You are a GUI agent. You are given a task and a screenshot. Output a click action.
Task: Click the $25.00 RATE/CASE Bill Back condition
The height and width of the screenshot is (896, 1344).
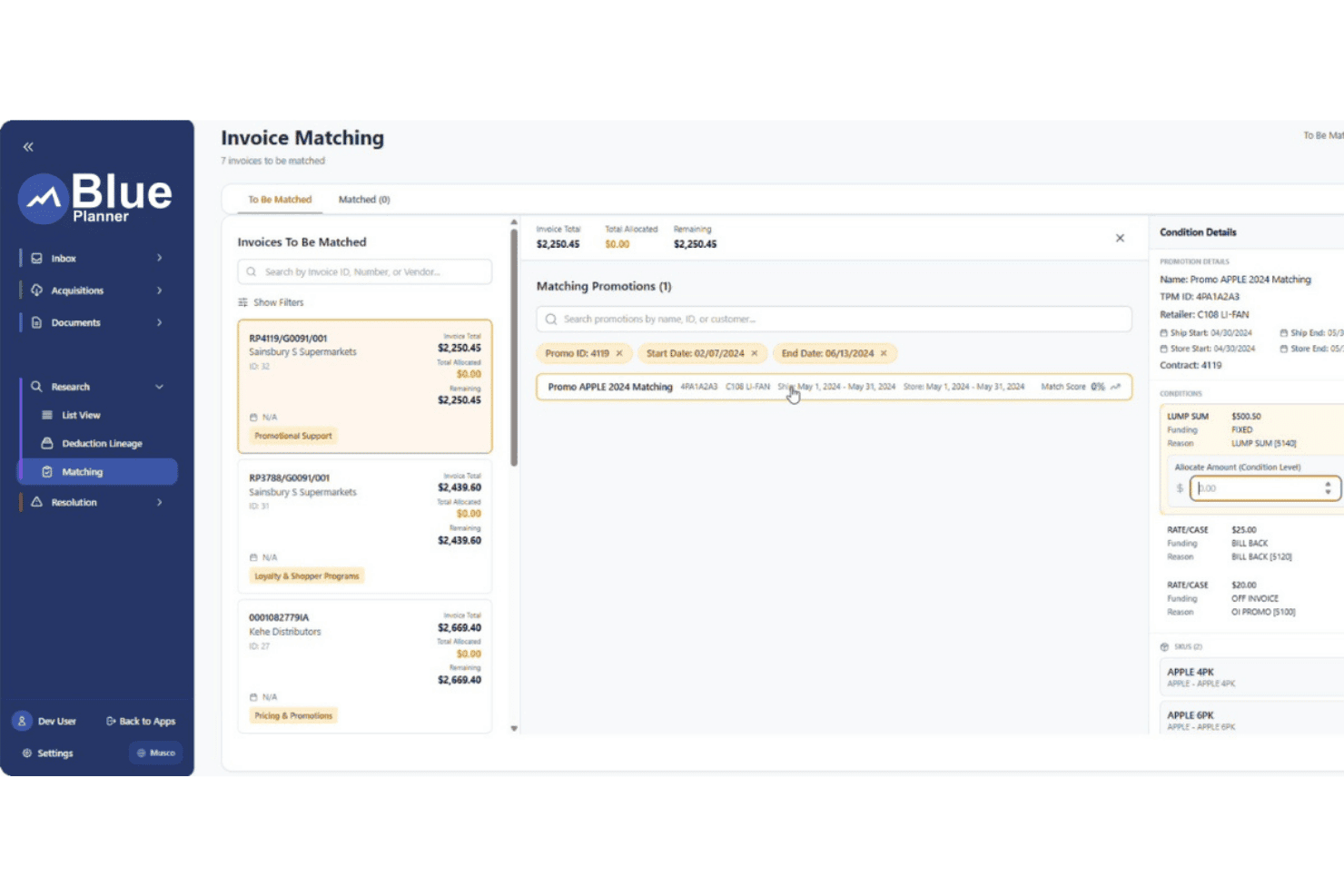pyautogui.click(x=1253, y=543)
